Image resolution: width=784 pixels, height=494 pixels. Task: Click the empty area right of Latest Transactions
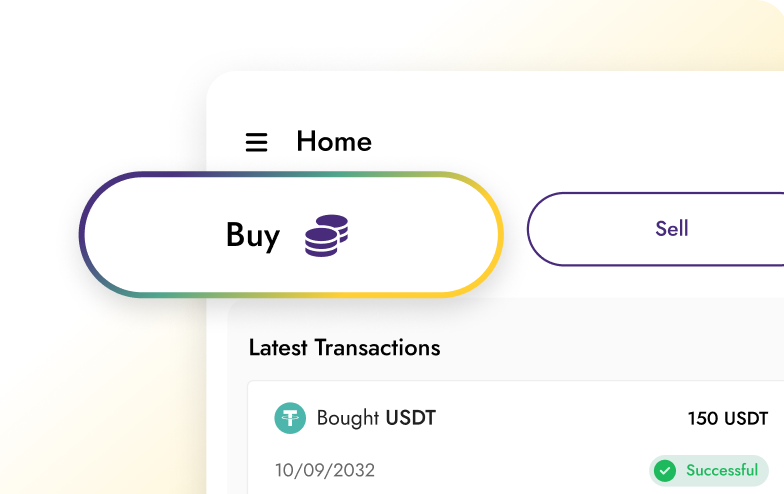click(610, 348)
